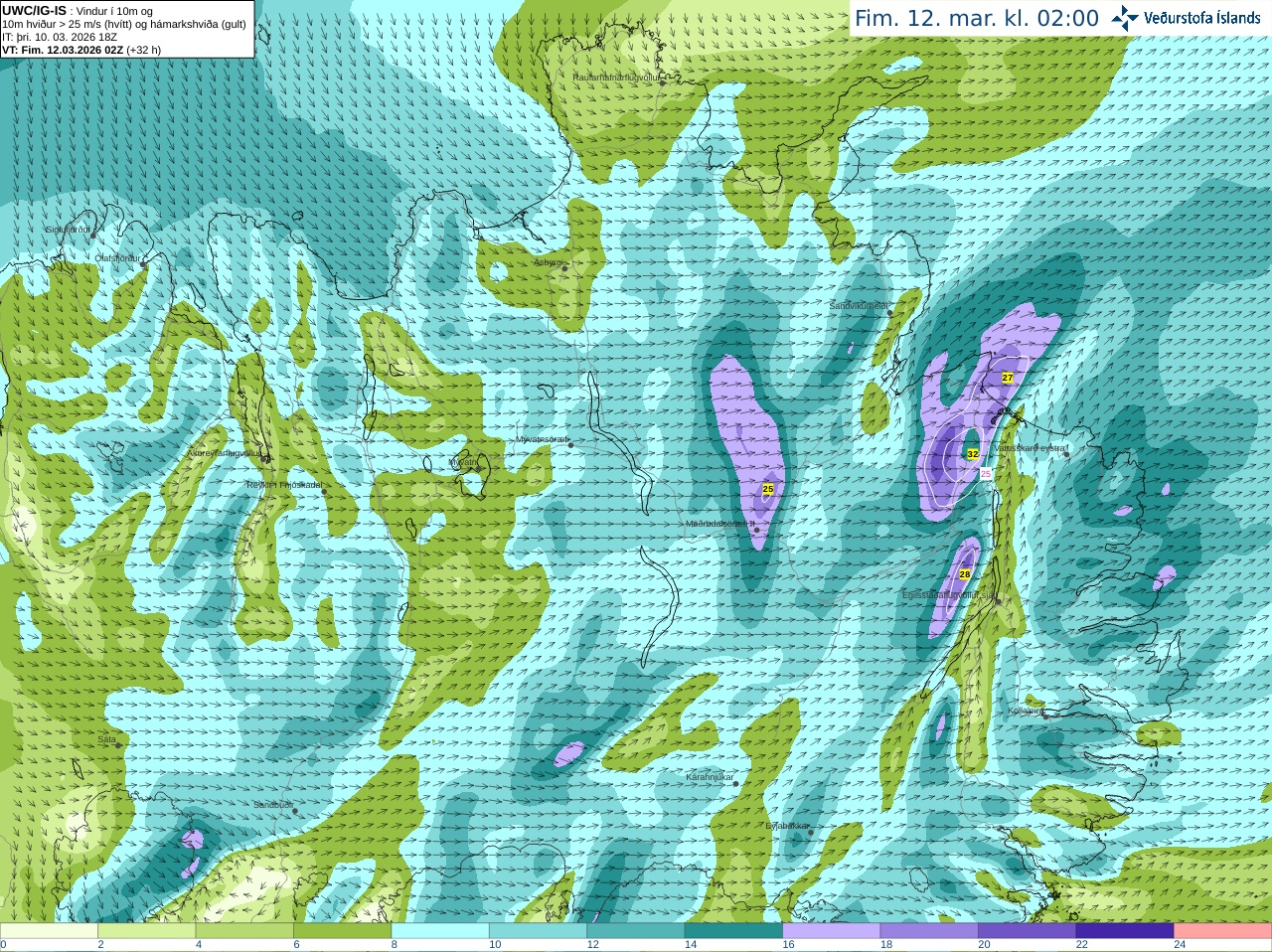The image size is (1272, 952).
Task: Click the Sáta station label
Action: pyautogui.click(x=106, y=740)
